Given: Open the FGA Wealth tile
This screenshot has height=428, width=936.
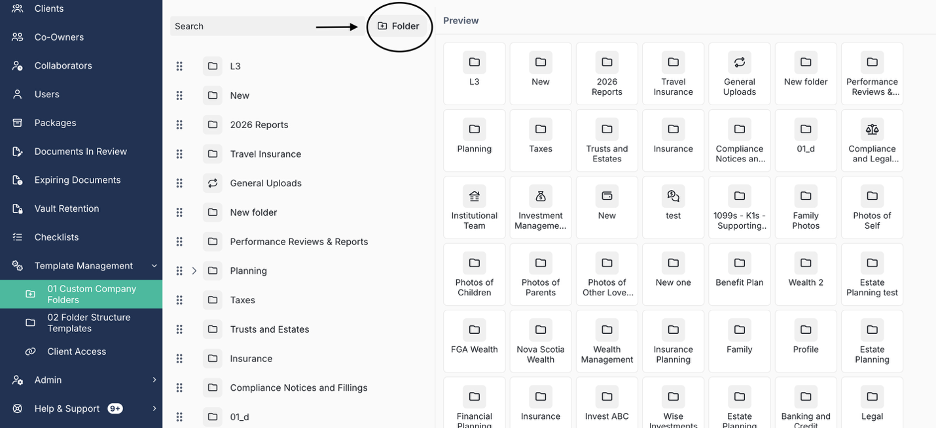Looking at the screenshot, I should coord(475,341).
